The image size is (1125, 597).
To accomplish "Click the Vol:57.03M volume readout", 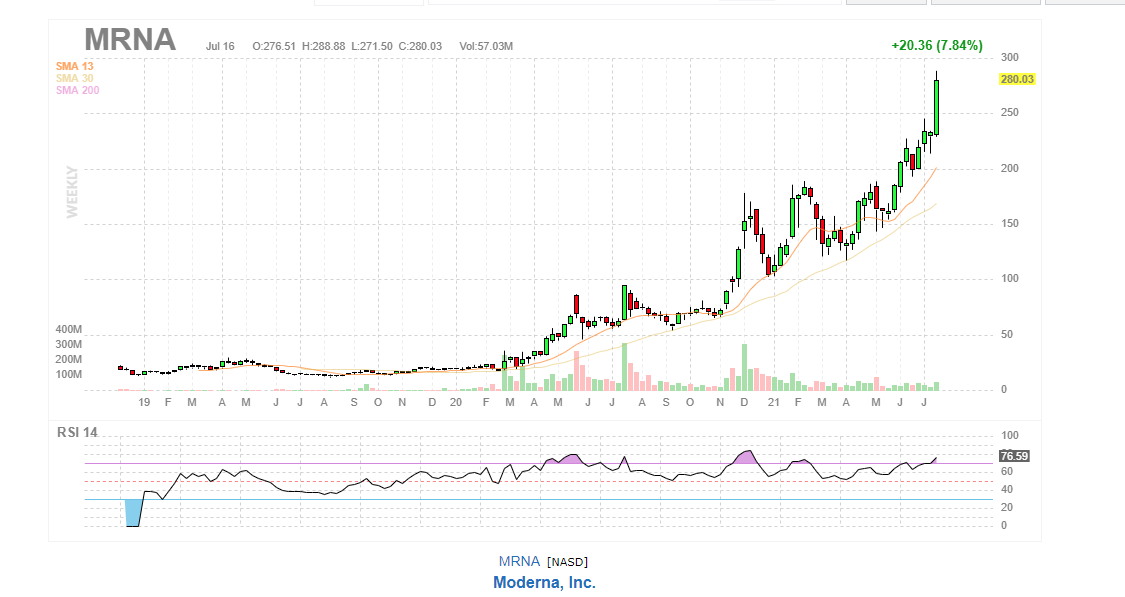I will click(x=487, y=46).
